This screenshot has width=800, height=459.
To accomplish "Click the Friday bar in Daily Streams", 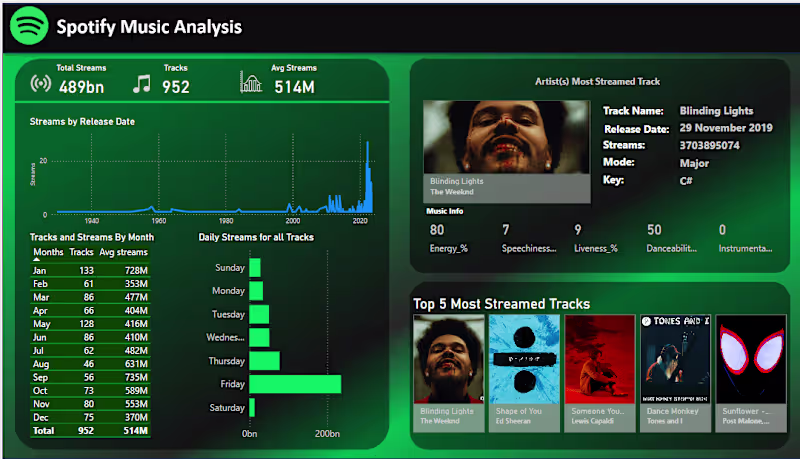I will tap(295, 384).
